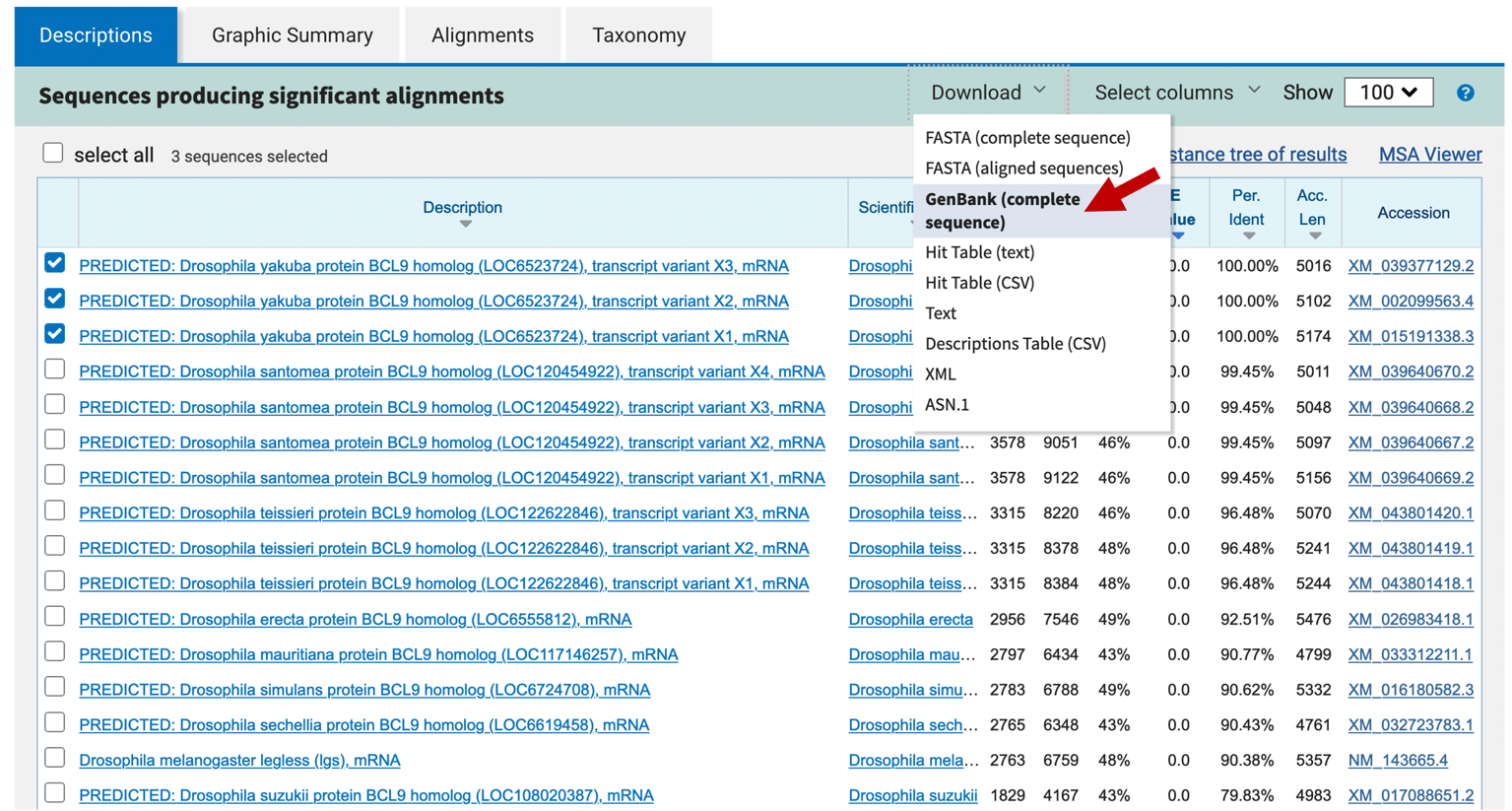This screenshot has width=1512, height=811.
Task: Check santomea transcript variant X4 row
Action: click(x=55, y=370)
